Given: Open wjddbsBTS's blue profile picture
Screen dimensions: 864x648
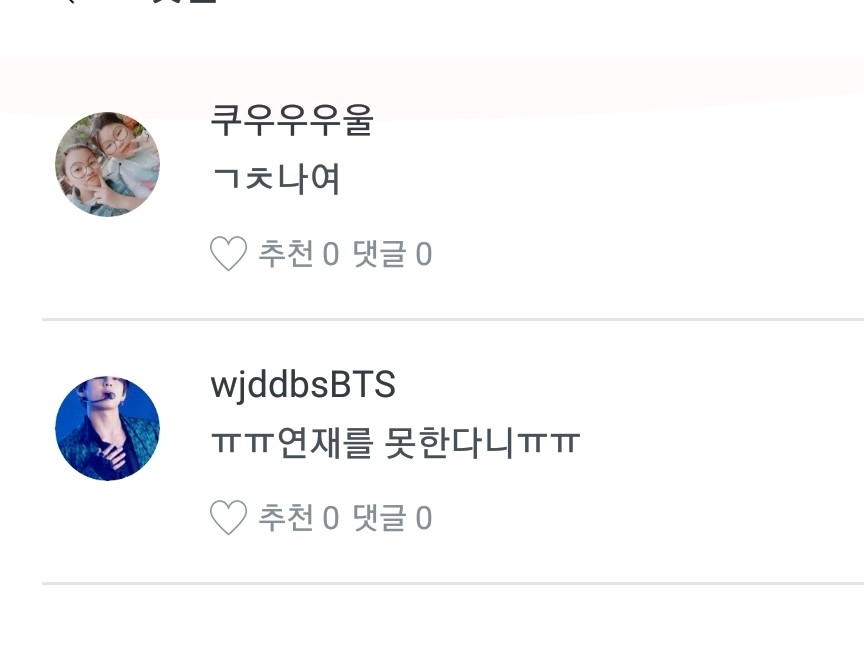Looking at the screenshot, I should click(107, 428).
